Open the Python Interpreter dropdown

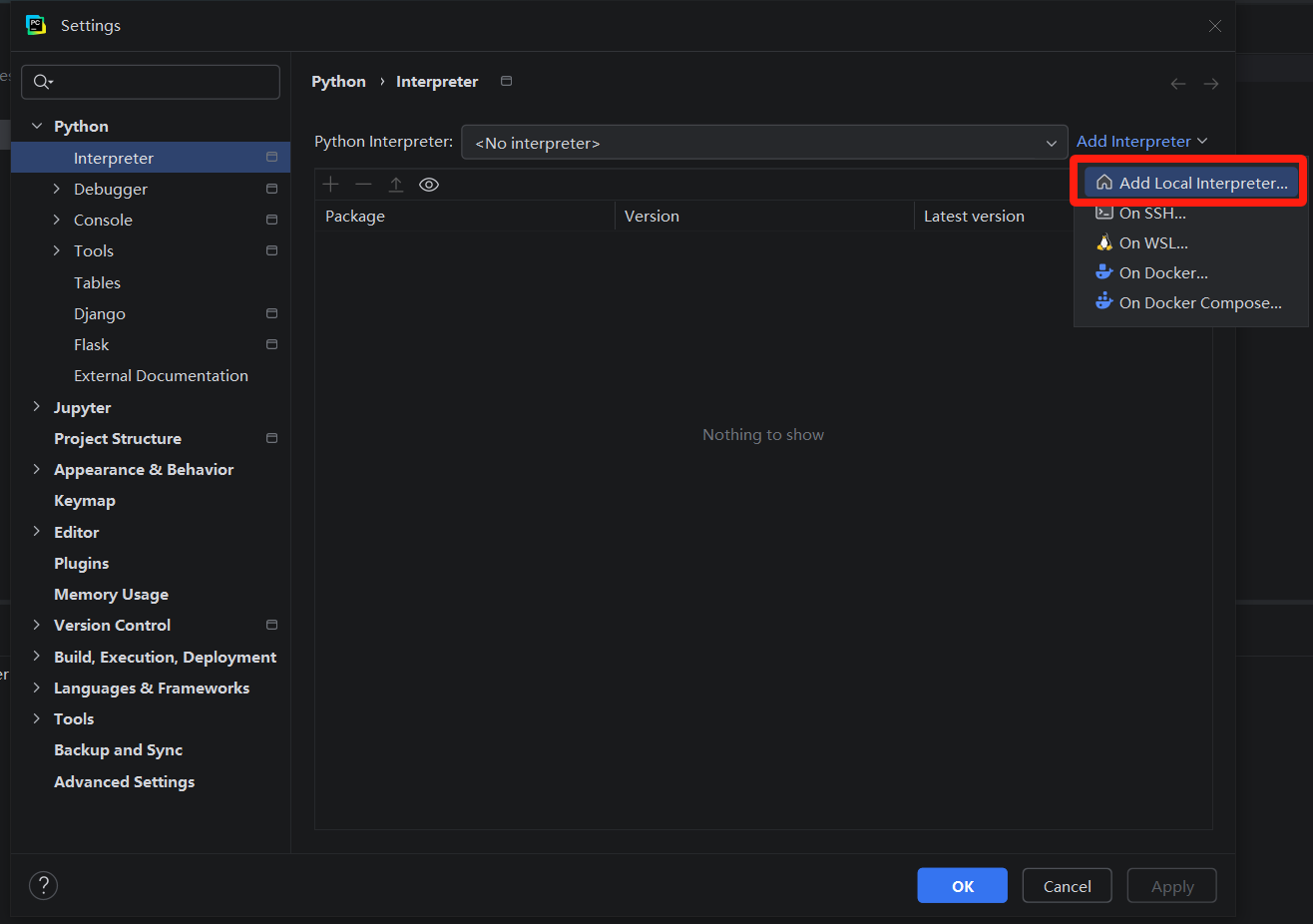click(764, 143)
